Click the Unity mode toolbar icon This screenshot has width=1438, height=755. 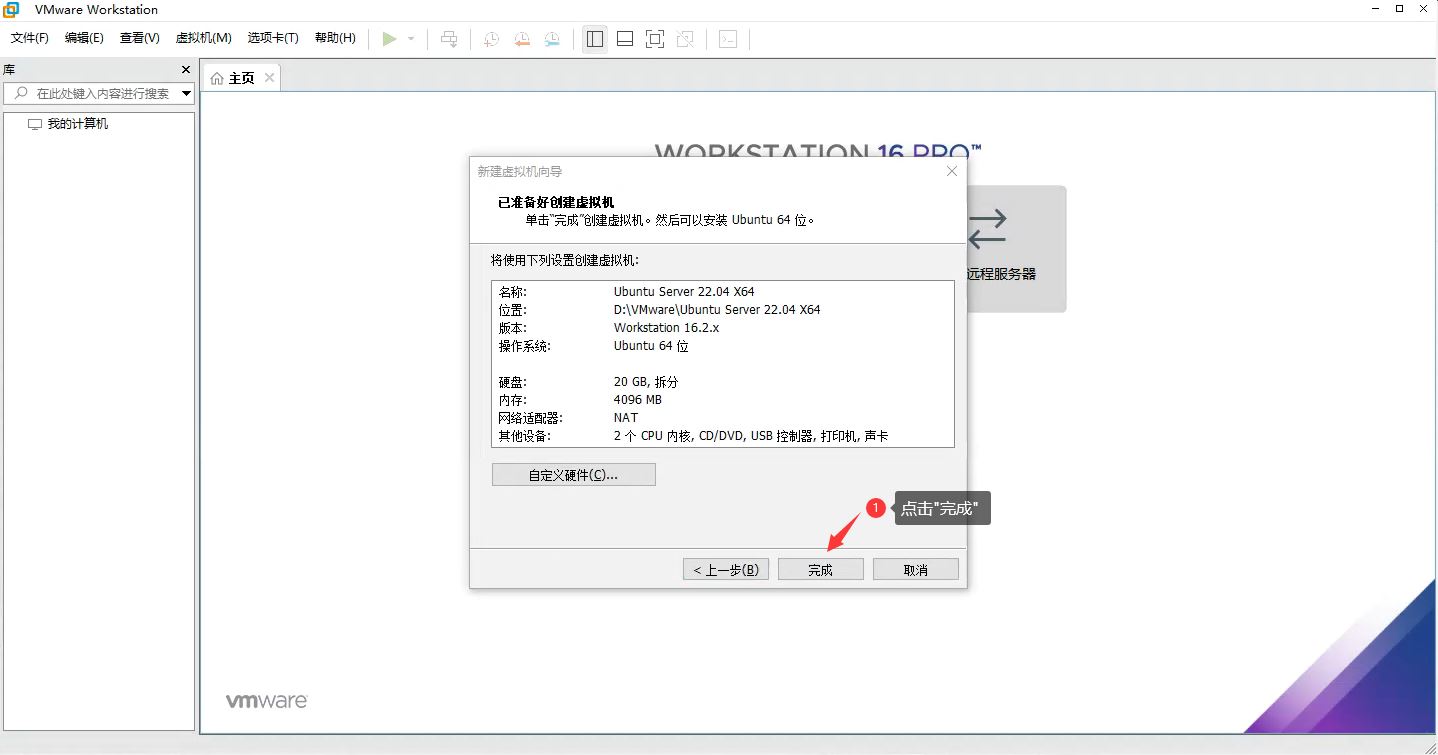click(x=685, y=39)
